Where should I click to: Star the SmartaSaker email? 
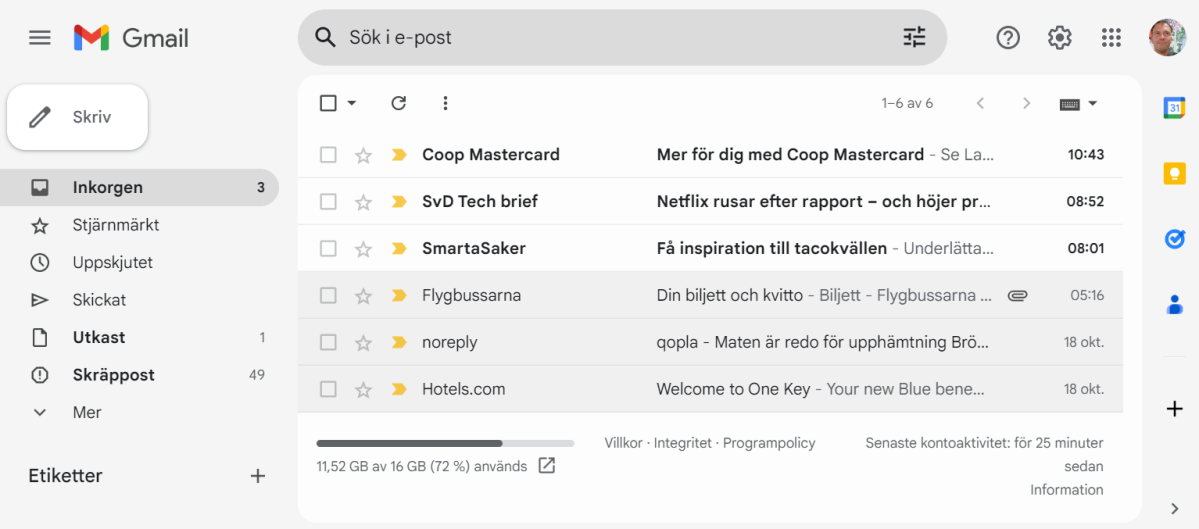pos(363,249)
